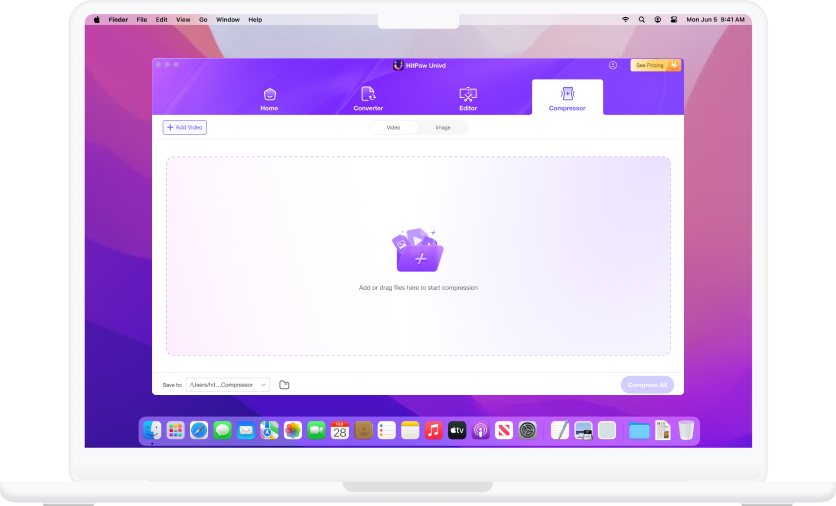This screenshot has height=506, width=836.
Task: Expand the Save to path dropdown
Action: 228,385
